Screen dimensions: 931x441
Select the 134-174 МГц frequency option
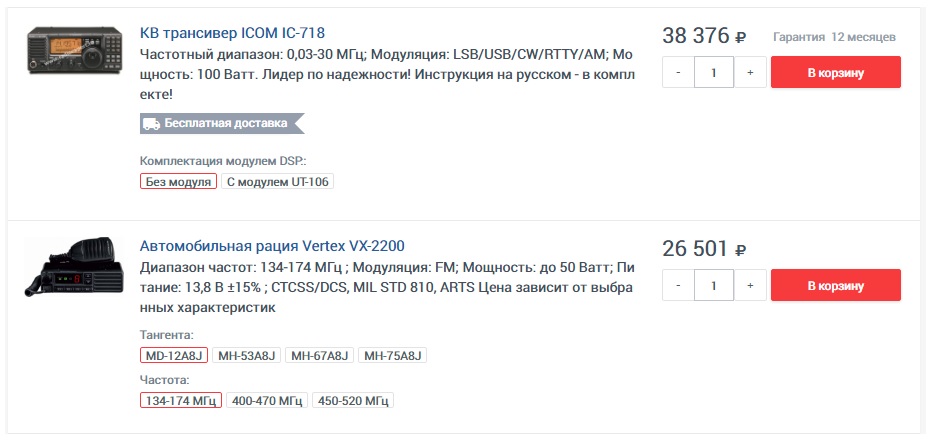[181, 400]
